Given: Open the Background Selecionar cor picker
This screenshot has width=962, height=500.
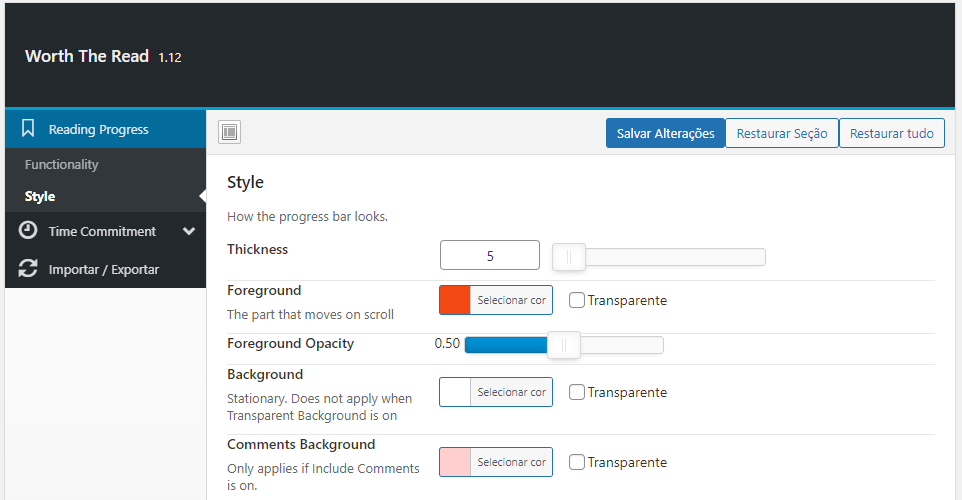Looking at the screenshot, I should (x=511, y=392).
